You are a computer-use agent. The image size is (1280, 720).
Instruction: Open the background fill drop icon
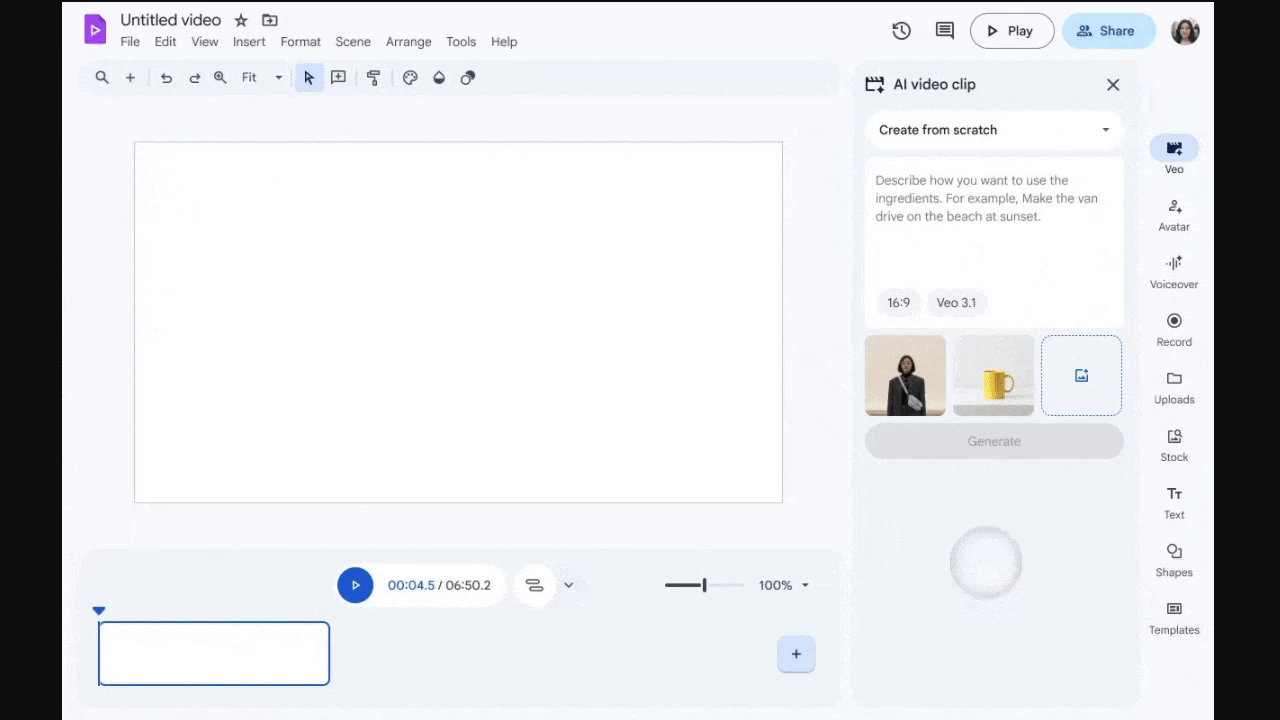(438, 78)
